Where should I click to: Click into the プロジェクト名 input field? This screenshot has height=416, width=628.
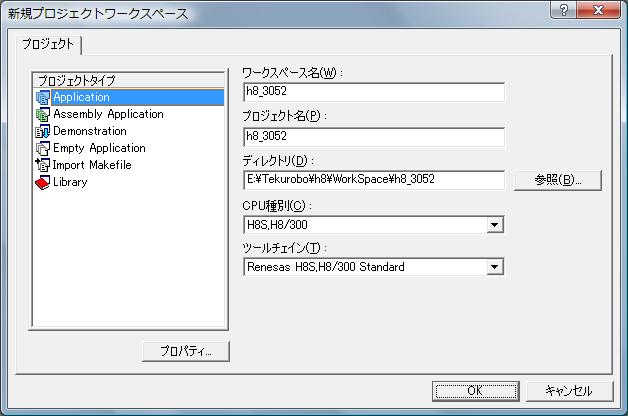pyautogui.click(x=373, y=137)
